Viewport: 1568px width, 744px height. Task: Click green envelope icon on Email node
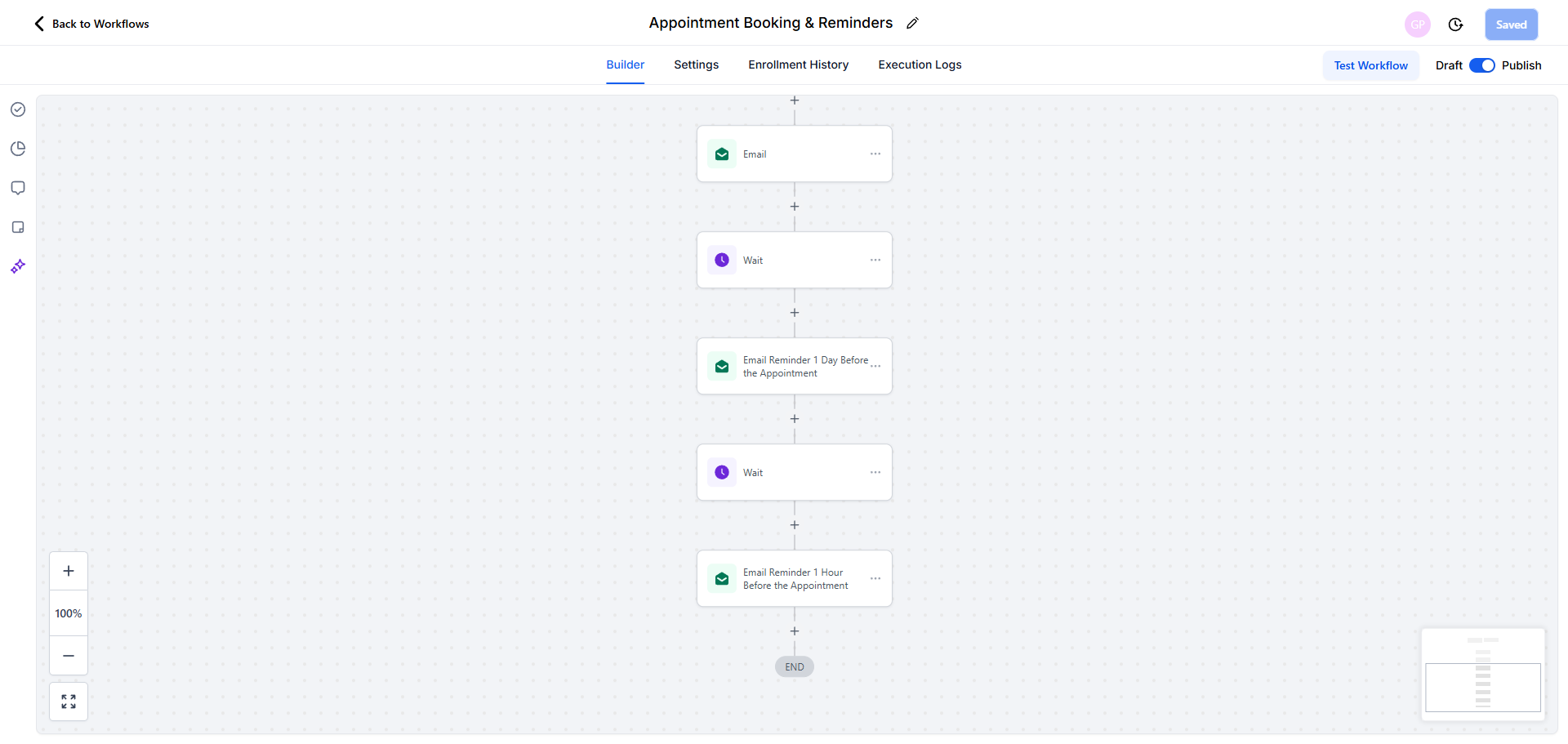coord(722,154)
